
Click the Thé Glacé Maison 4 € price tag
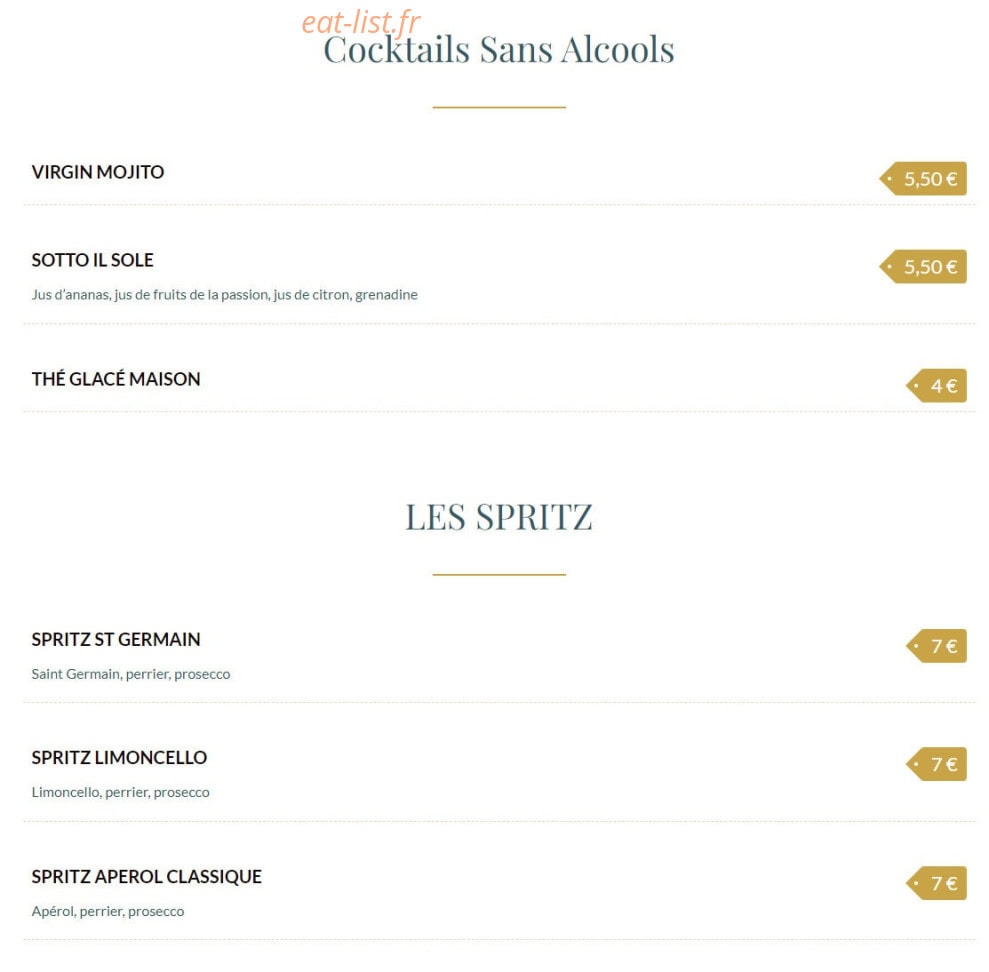pyautogui.click(x=936, y=385)
